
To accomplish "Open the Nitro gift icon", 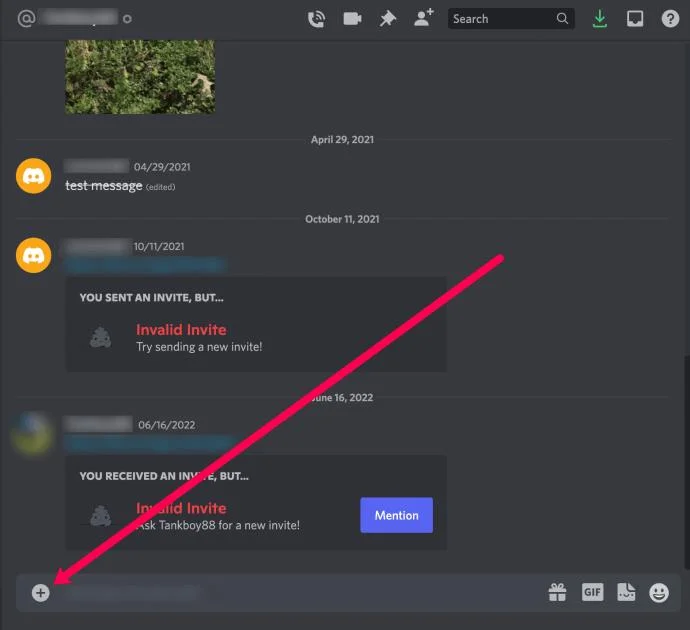I will 558,592.
